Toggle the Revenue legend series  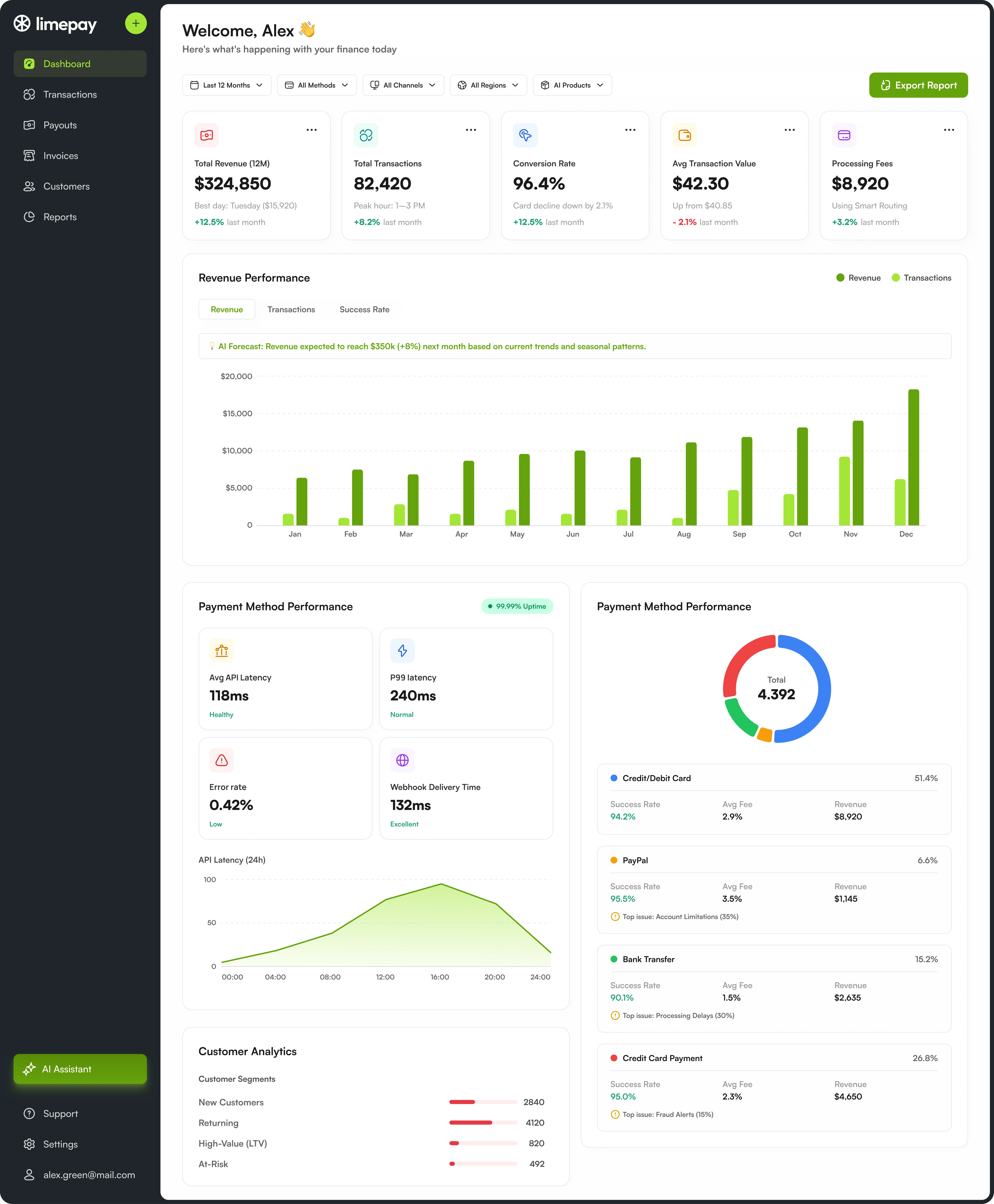[x=858, y=278]
